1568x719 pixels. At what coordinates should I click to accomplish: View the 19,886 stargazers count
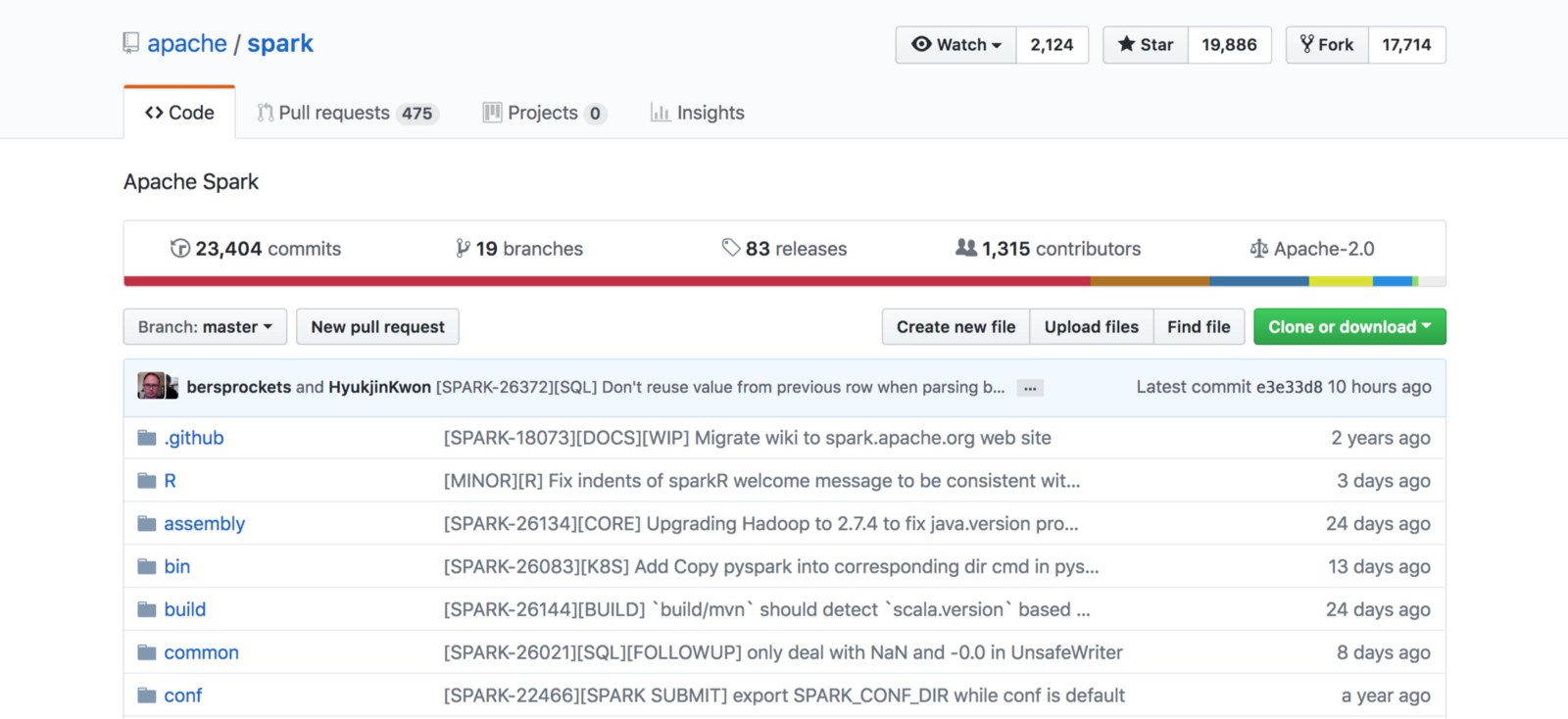[x=1230, y=45]
